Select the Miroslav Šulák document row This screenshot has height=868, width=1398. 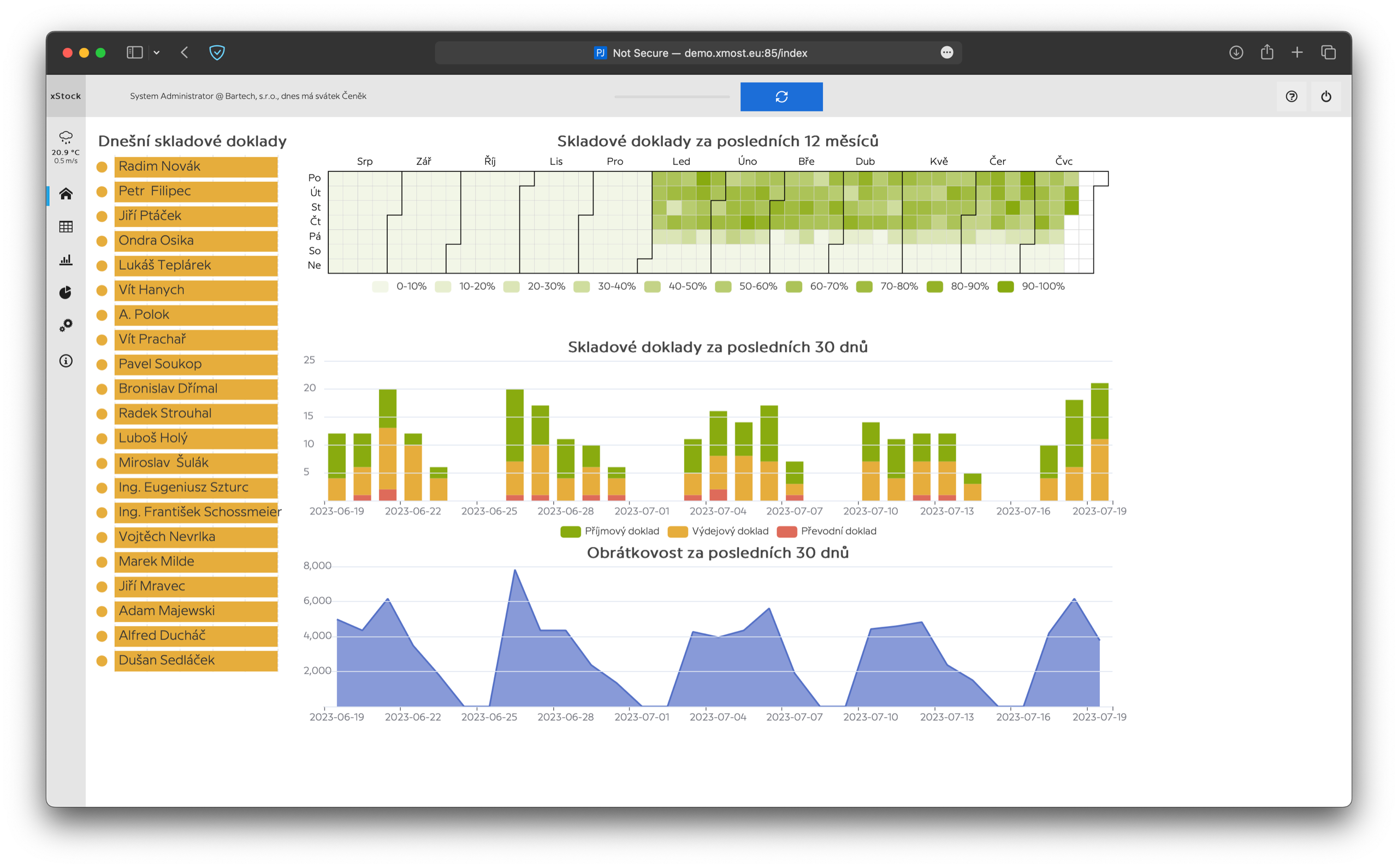(x=196, y=463)
